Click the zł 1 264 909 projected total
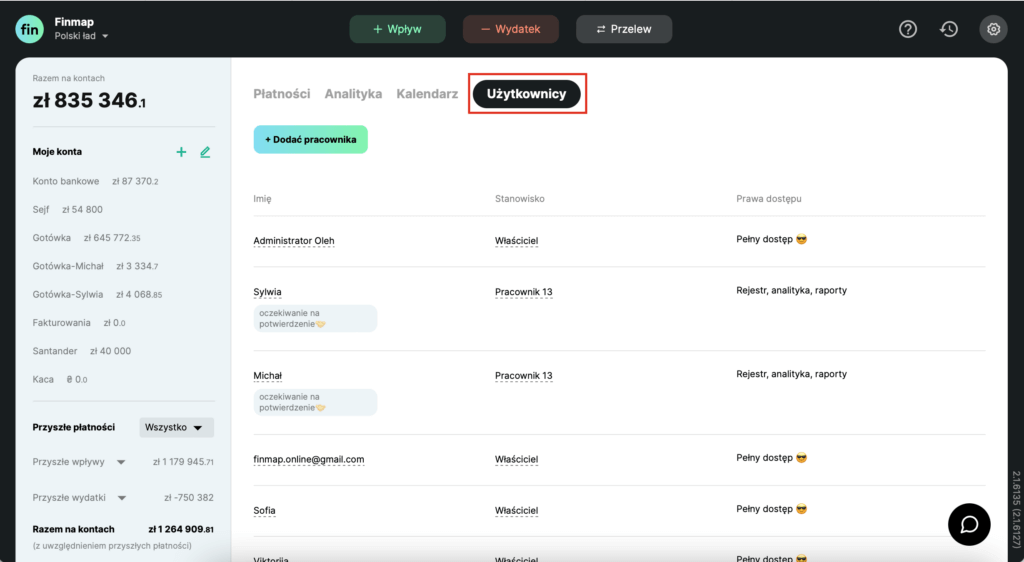The height and width of the screenshot is (562, 1024). point(181,529)
